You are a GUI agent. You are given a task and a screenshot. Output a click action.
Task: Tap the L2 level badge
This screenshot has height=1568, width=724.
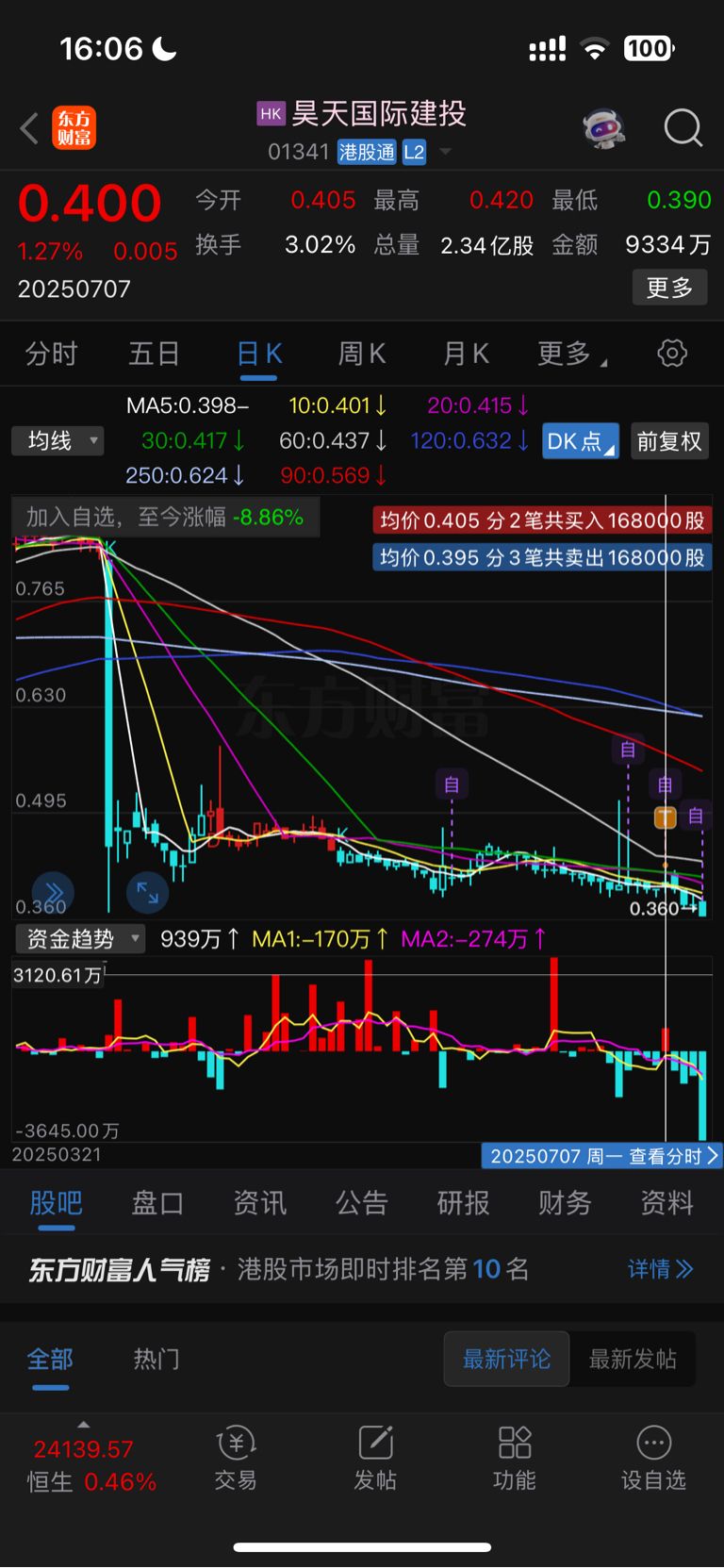(x=414, y=152)
